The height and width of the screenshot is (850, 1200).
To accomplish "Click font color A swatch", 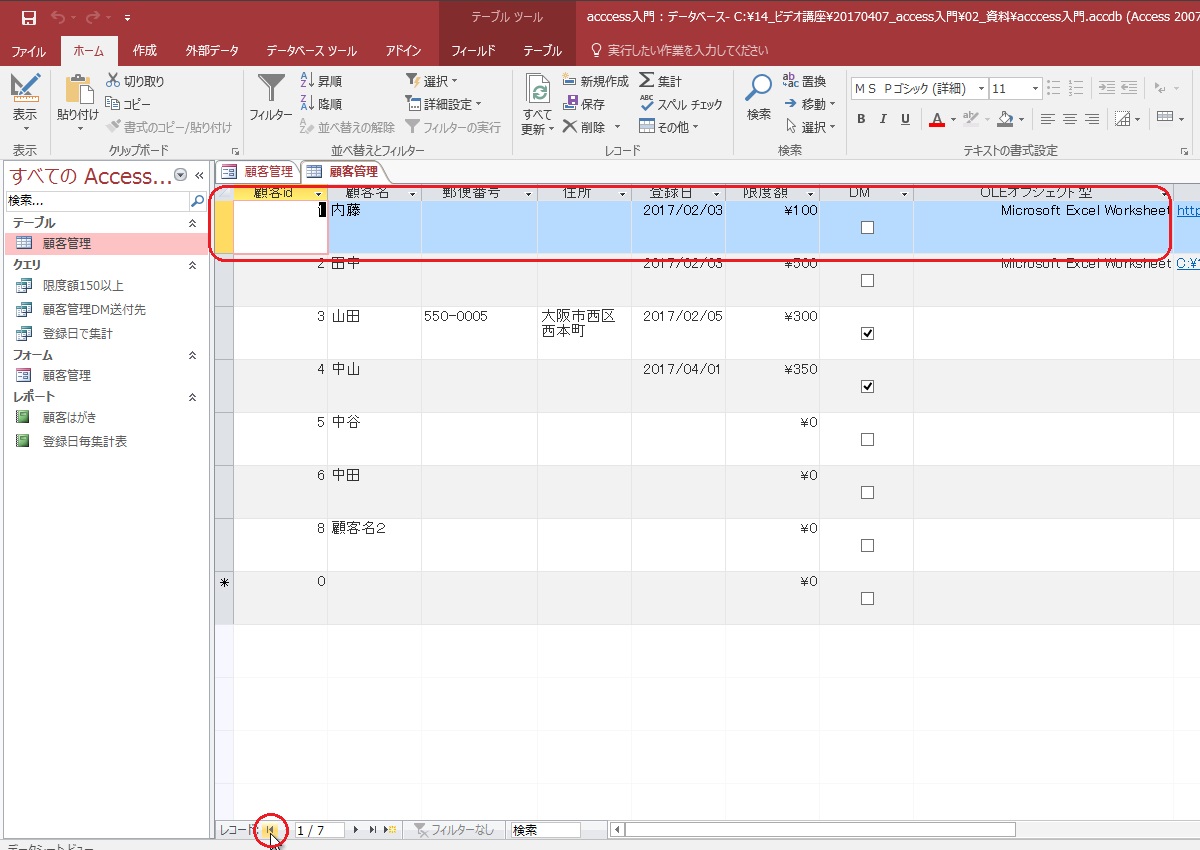I will tap(937, 119).
